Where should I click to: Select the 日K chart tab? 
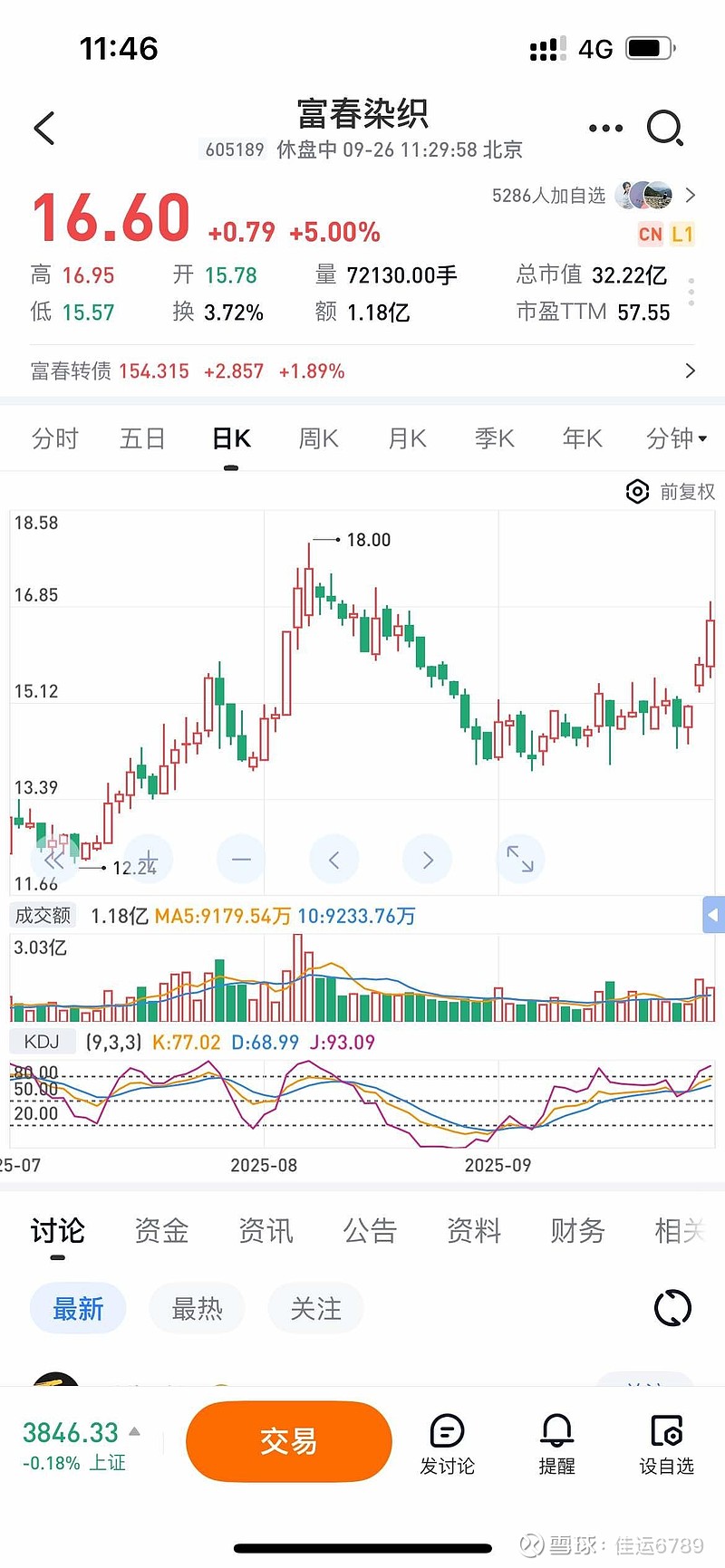pyautogui.click(x=231, y=438)
